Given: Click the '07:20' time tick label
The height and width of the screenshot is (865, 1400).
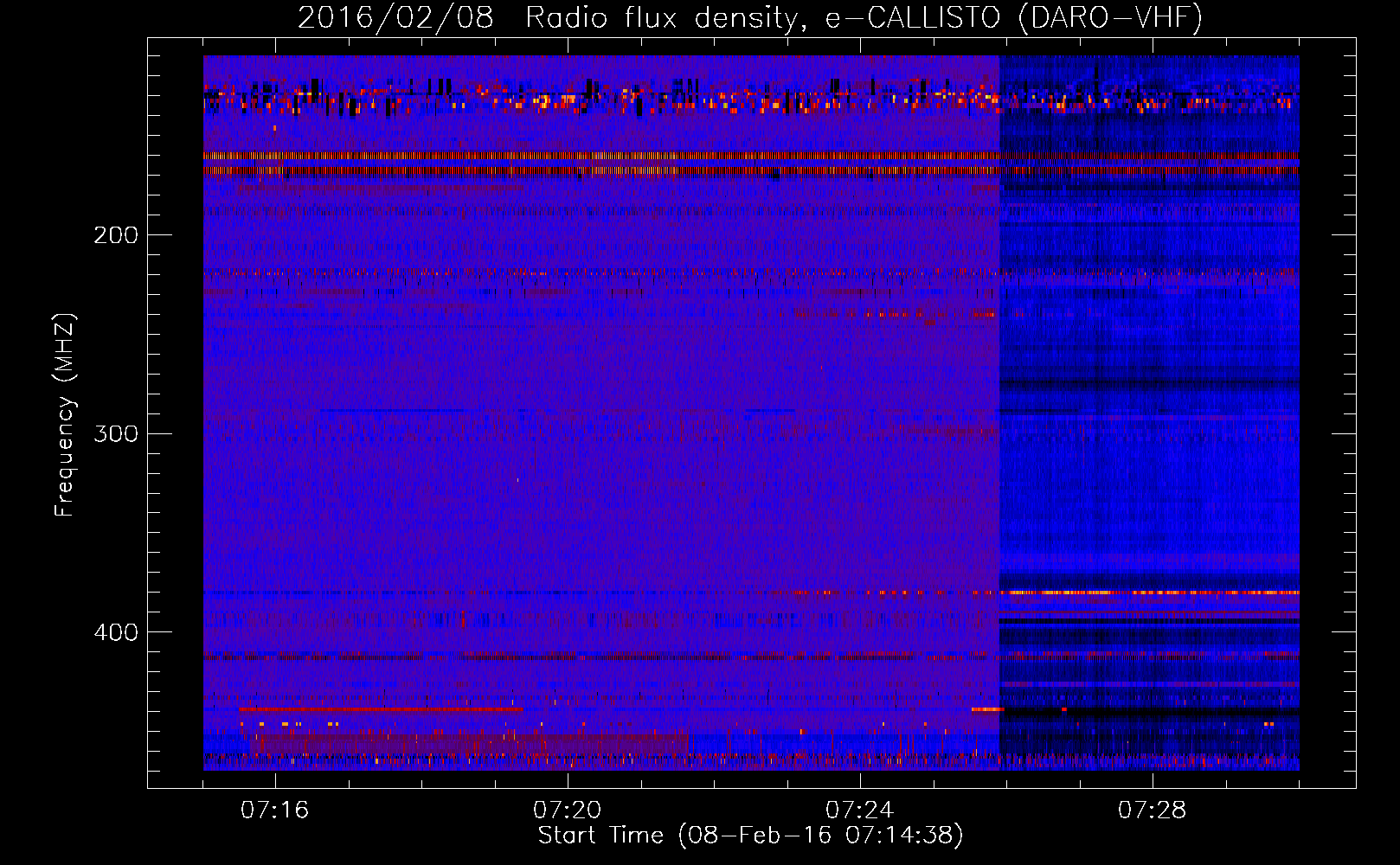Looking at the screenshot, I should (x=567, y=811).
